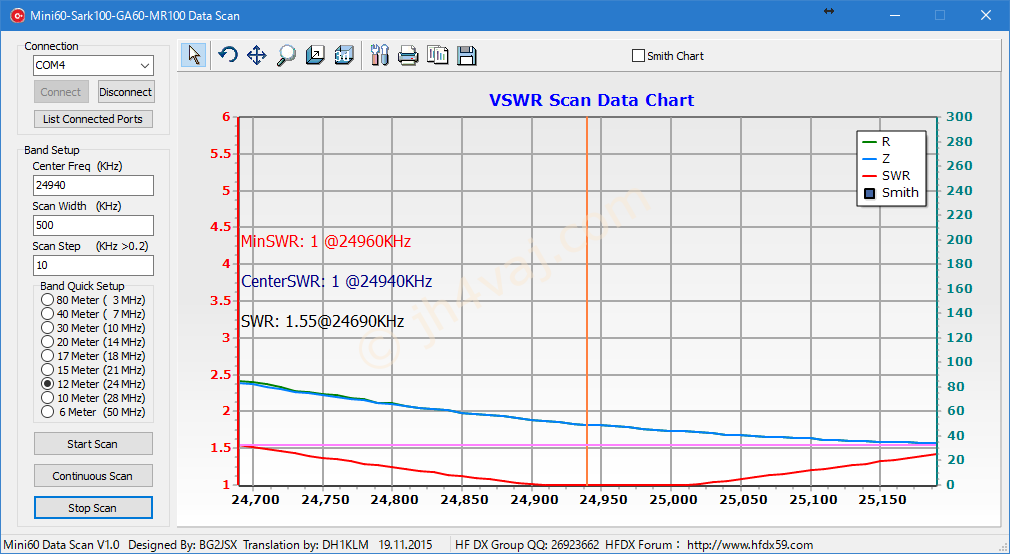Click HF DX Group QQ status text

point(527,545)
